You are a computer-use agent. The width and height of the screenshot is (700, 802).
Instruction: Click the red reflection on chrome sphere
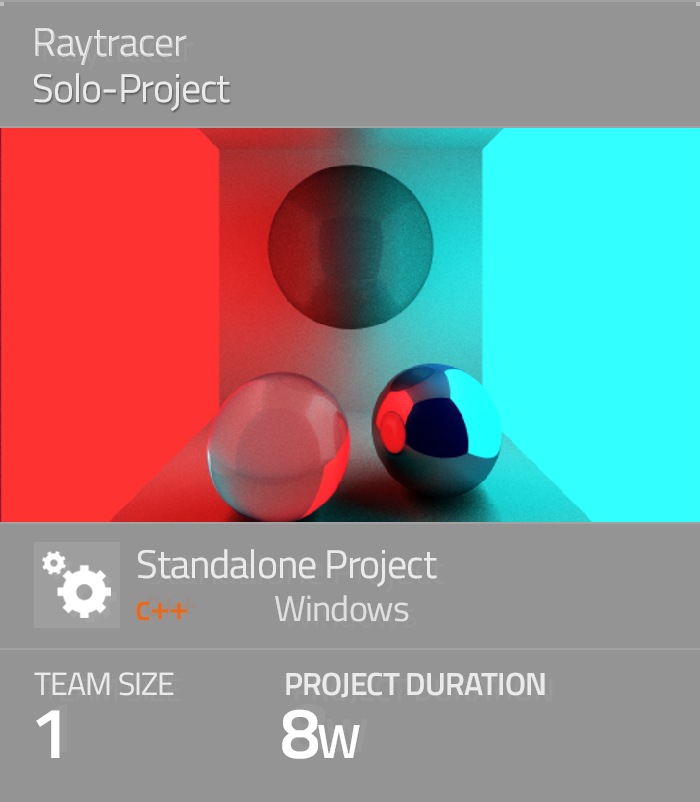391,425
